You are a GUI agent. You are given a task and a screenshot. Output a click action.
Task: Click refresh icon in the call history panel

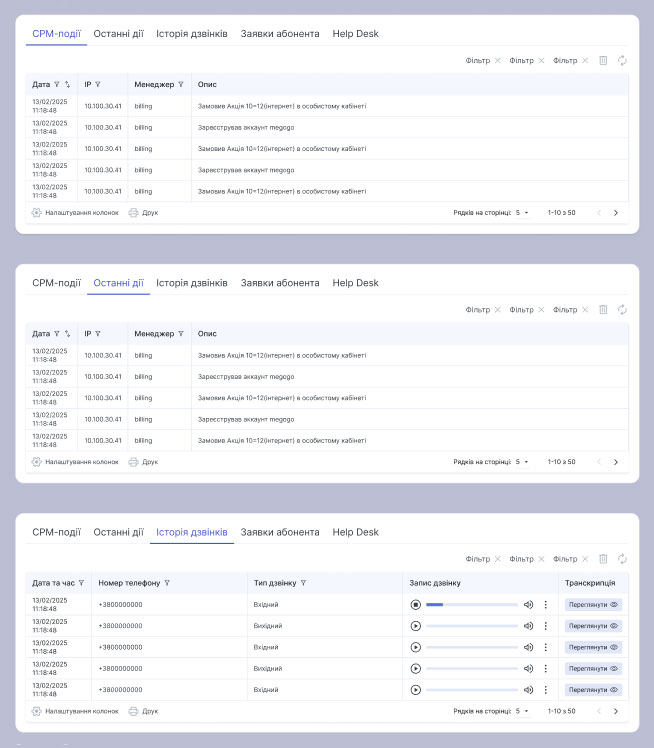coord(622,559)
